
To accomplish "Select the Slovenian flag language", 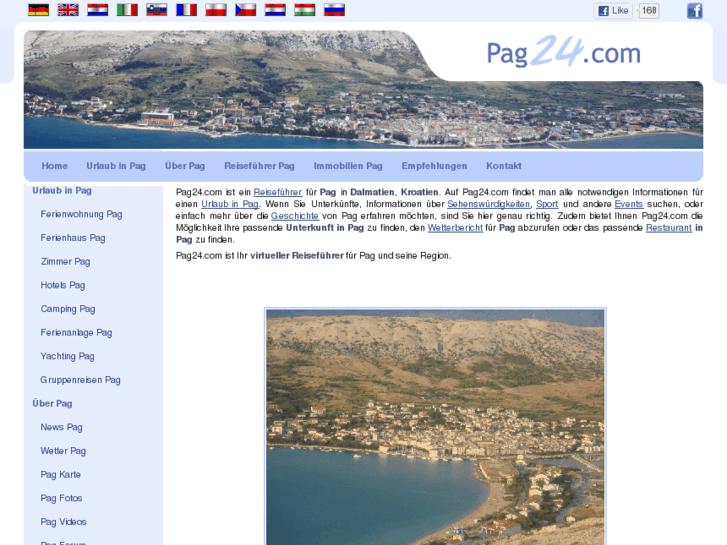I will [x=157, y=10].
